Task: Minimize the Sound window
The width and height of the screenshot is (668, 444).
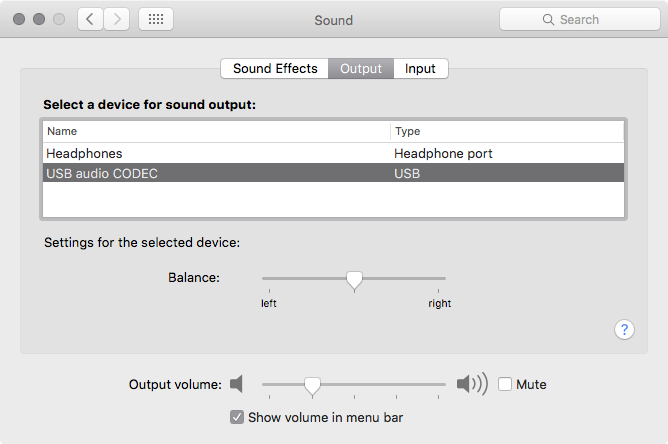Action: pos(39,19)
